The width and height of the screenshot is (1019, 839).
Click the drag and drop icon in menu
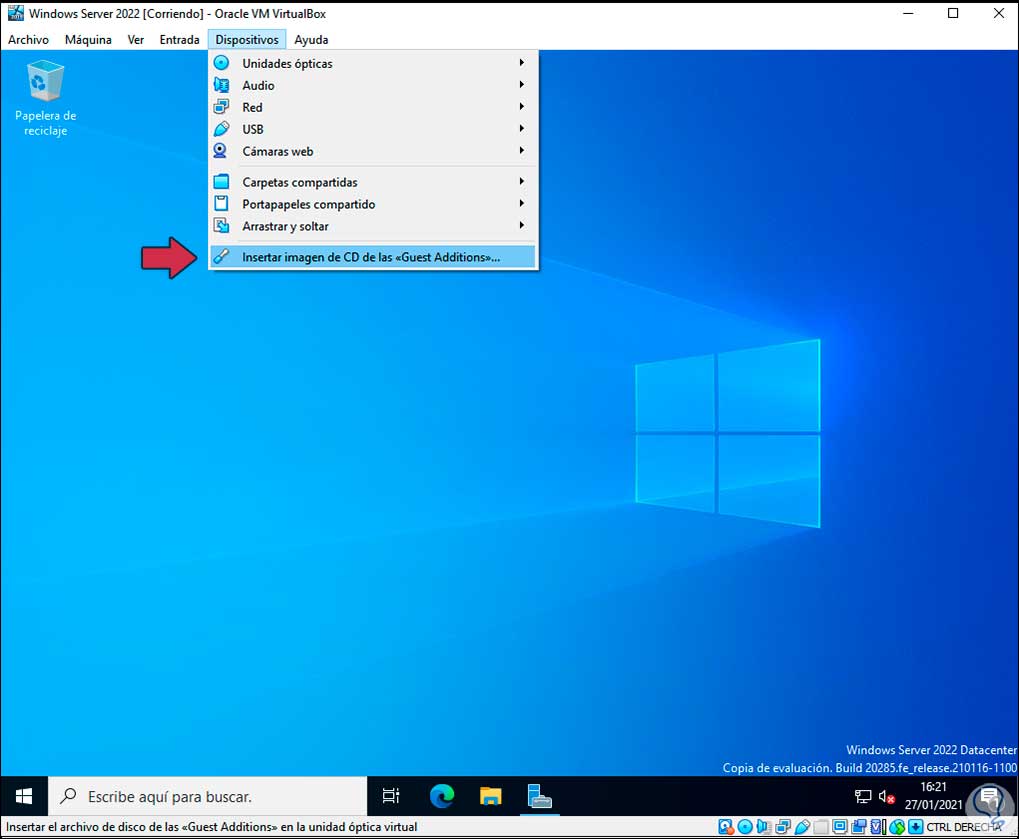point(222,226)
